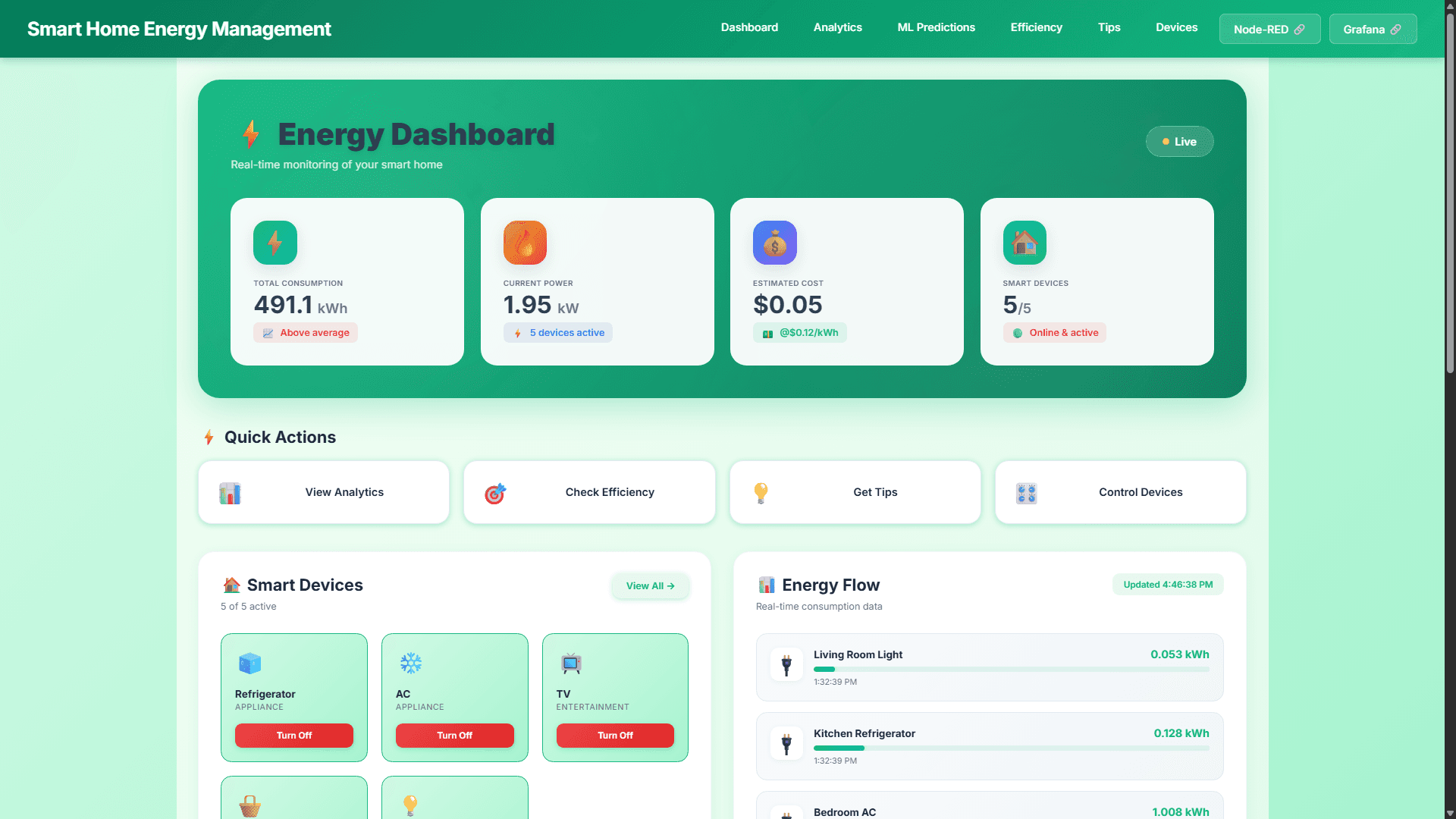The height and width of the screenshot is (819, 1456).
Task: Click the house Smart Devices icon
Action: [1024, 243]
